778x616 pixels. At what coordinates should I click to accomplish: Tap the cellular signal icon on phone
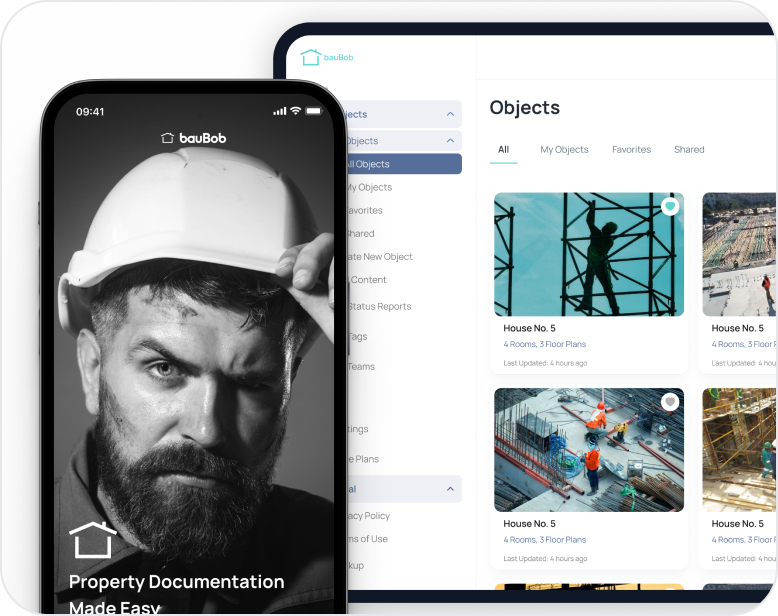point(280,111)
